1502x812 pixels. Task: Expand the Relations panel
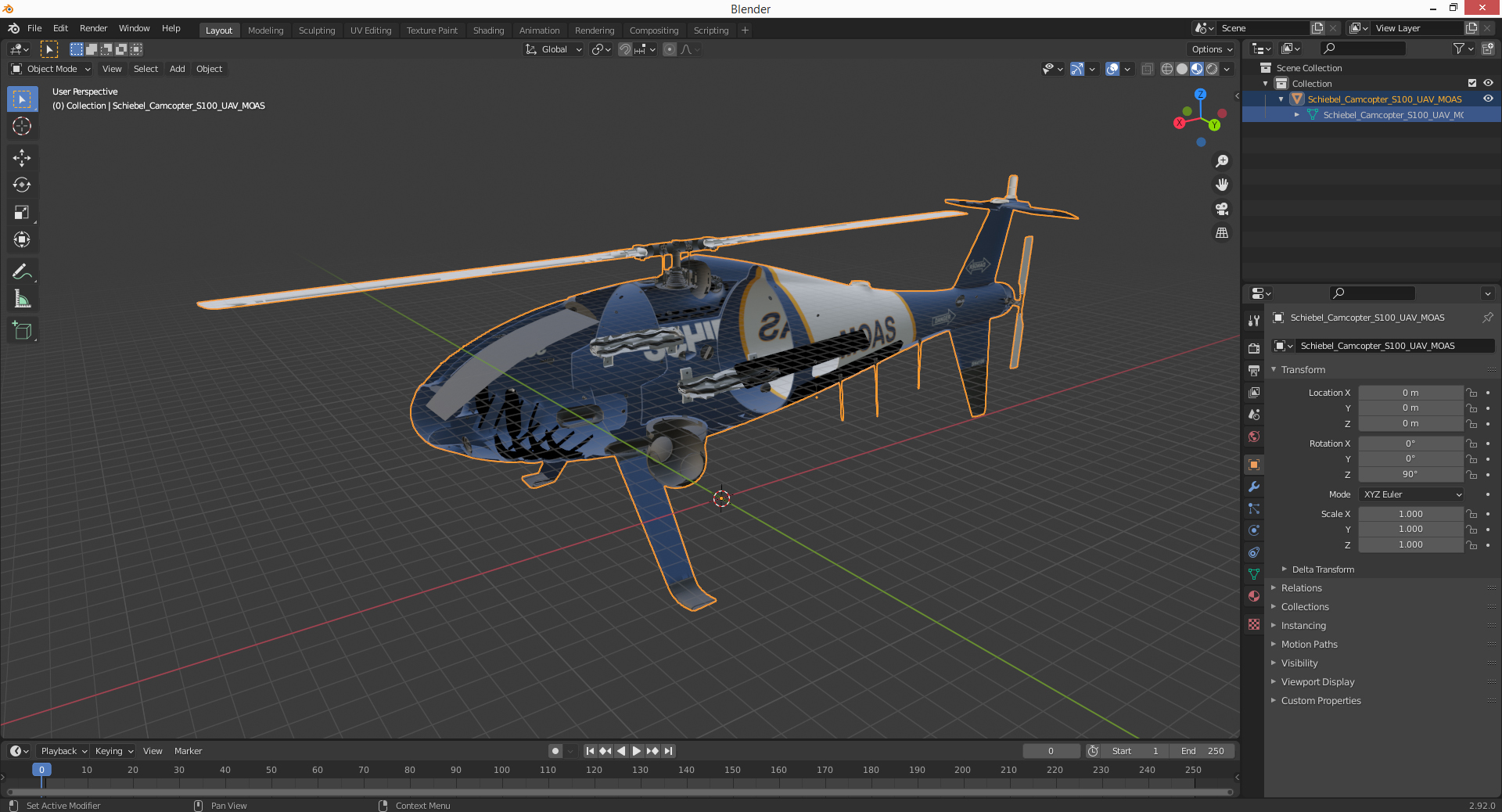pyautogui.click(x=1301, y=588)
